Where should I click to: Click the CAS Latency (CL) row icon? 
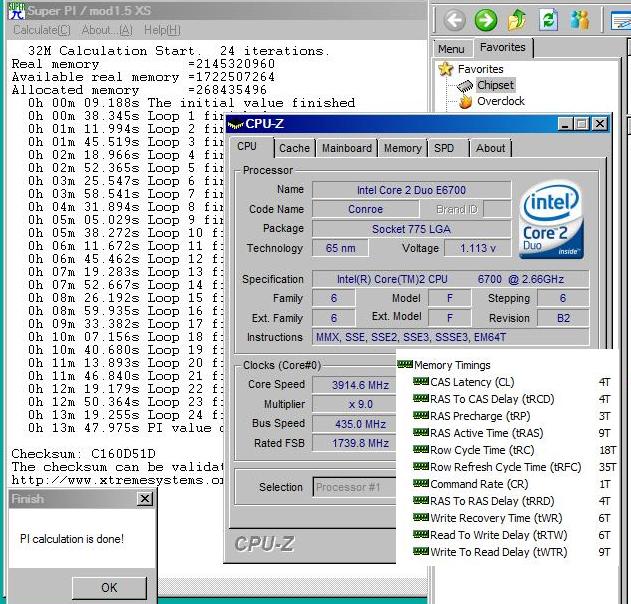[x=421, y=381]
